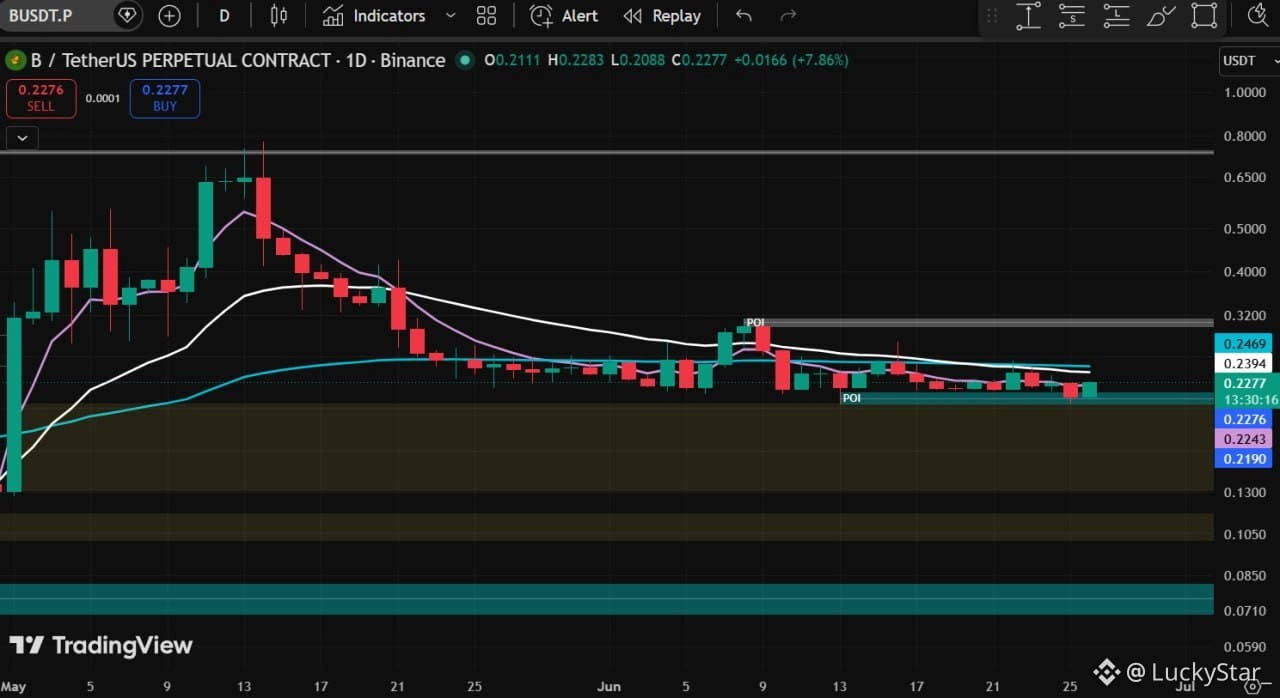Screen dimensions: 1280x698
Task: Select the lower POI label near current price
Action: coord(851,398)
